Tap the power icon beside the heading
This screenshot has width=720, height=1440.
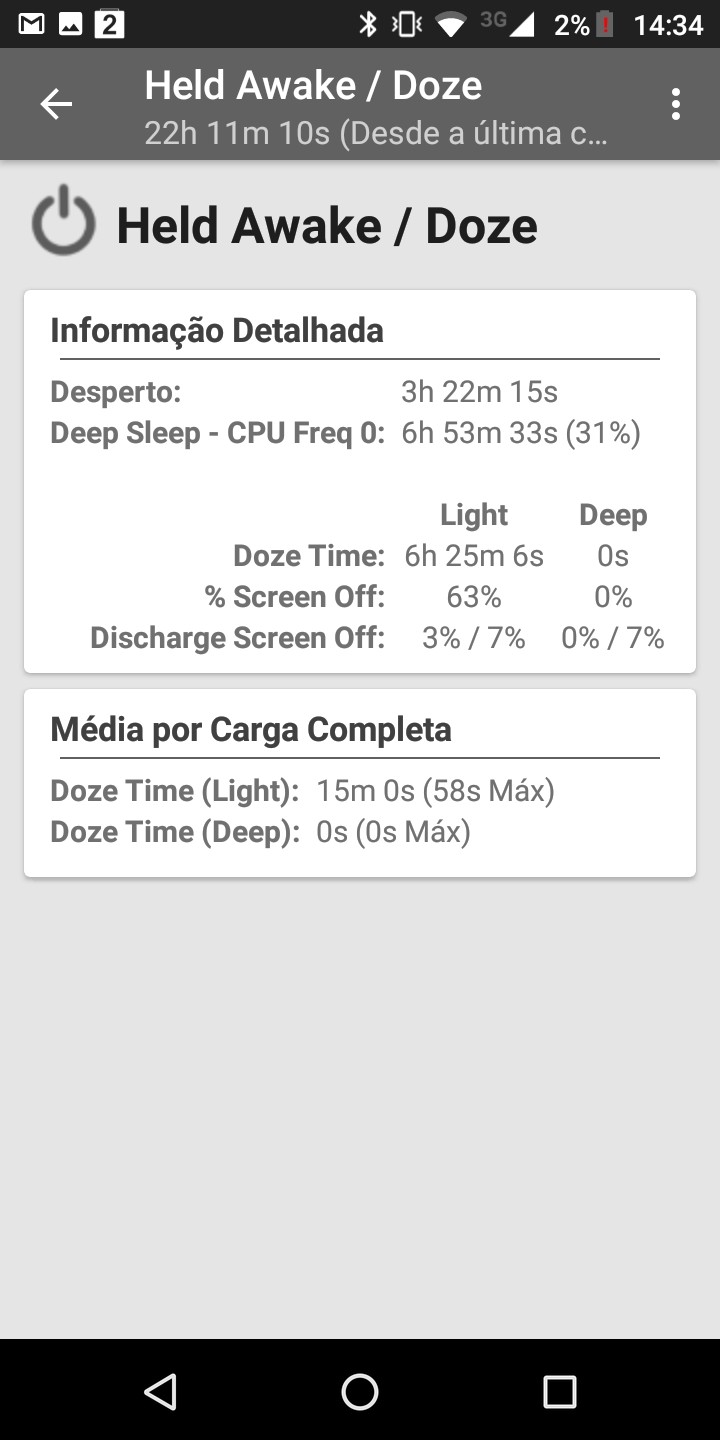tap(64, 220)
